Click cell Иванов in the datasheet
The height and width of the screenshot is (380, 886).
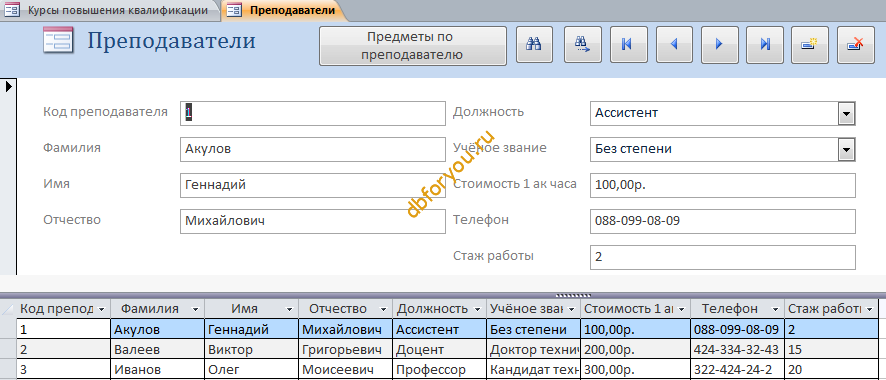tap(158, 370)
